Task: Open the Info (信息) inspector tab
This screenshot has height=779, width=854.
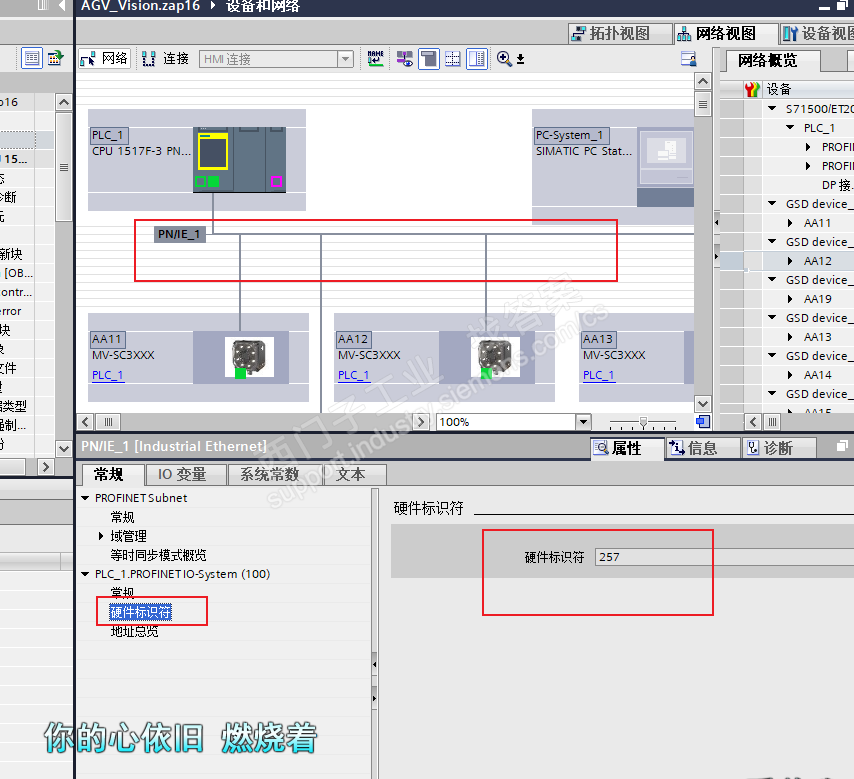Action: (703, 448)
